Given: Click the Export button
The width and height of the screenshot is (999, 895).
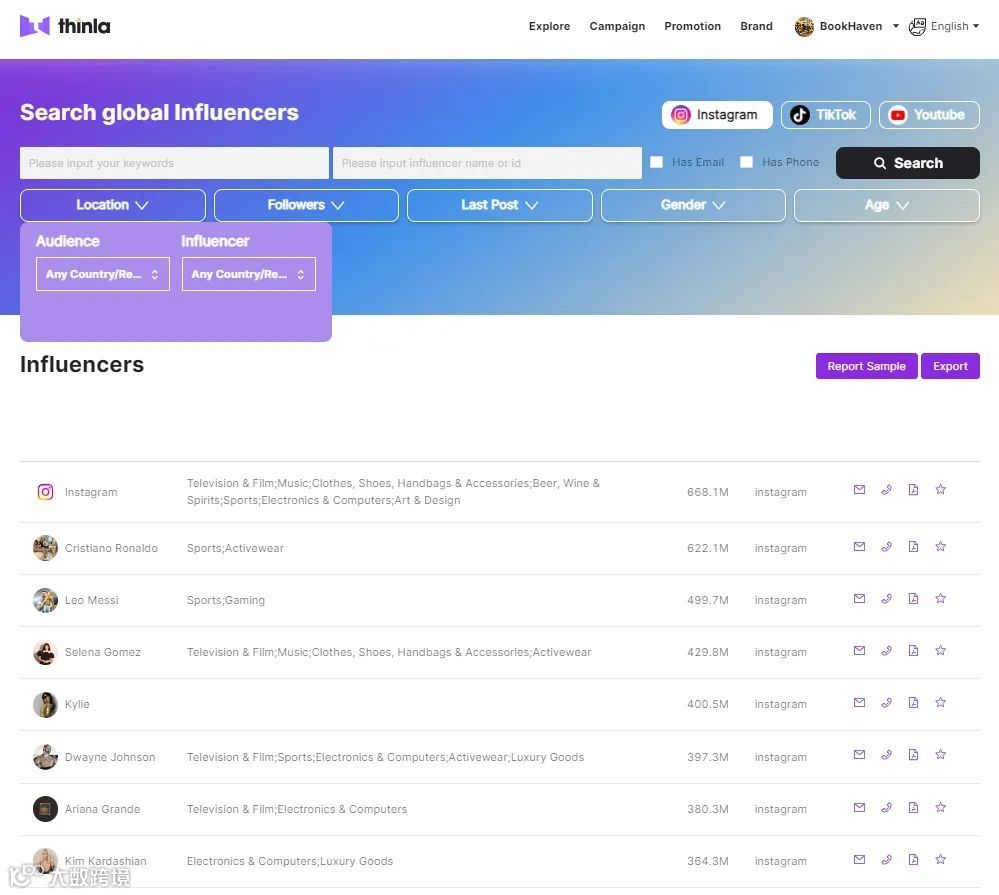Looking at the screenshot, I should pos(950,366).
